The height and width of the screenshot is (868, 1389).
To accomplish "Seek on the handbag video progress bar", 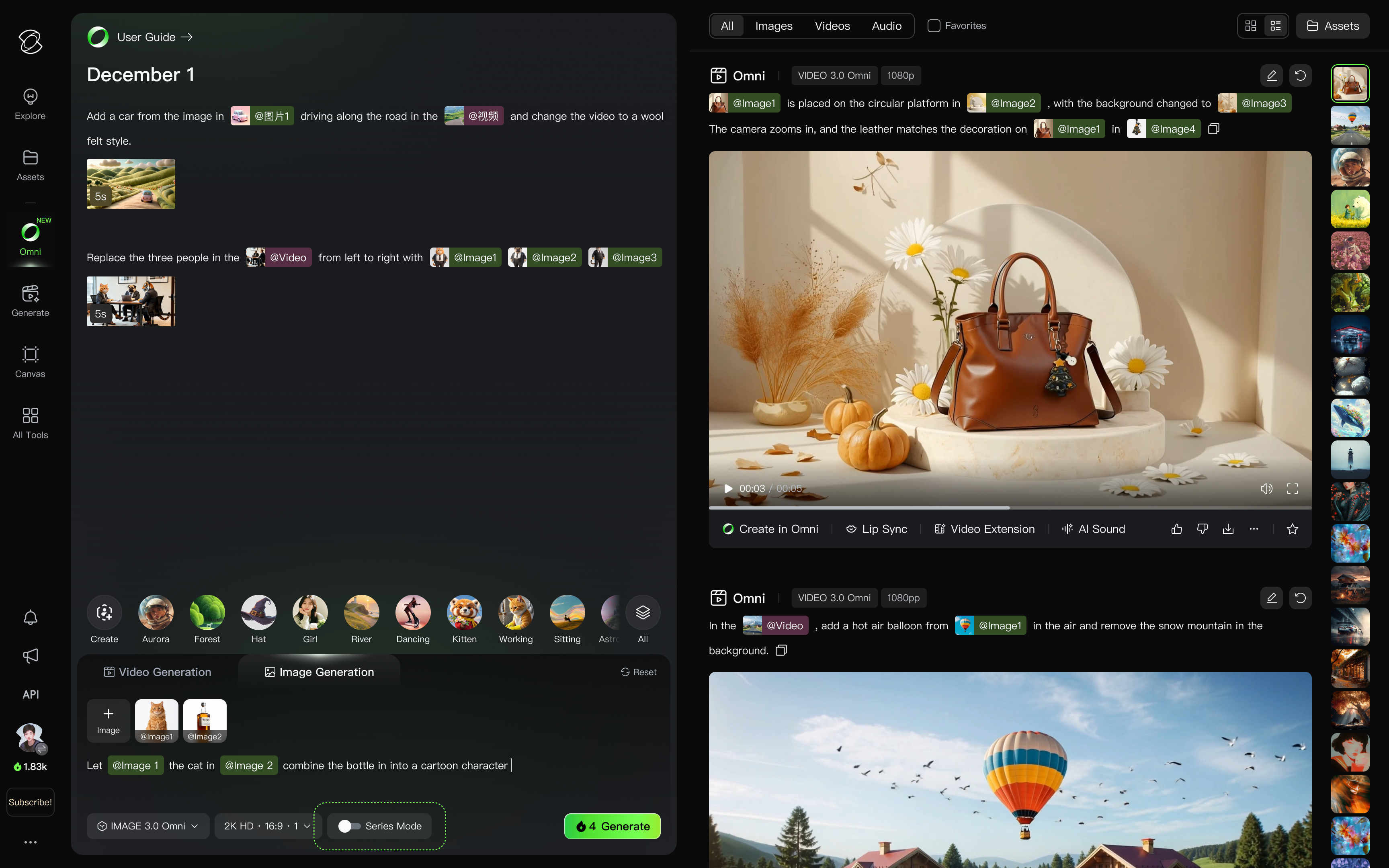I will 1090,508.
